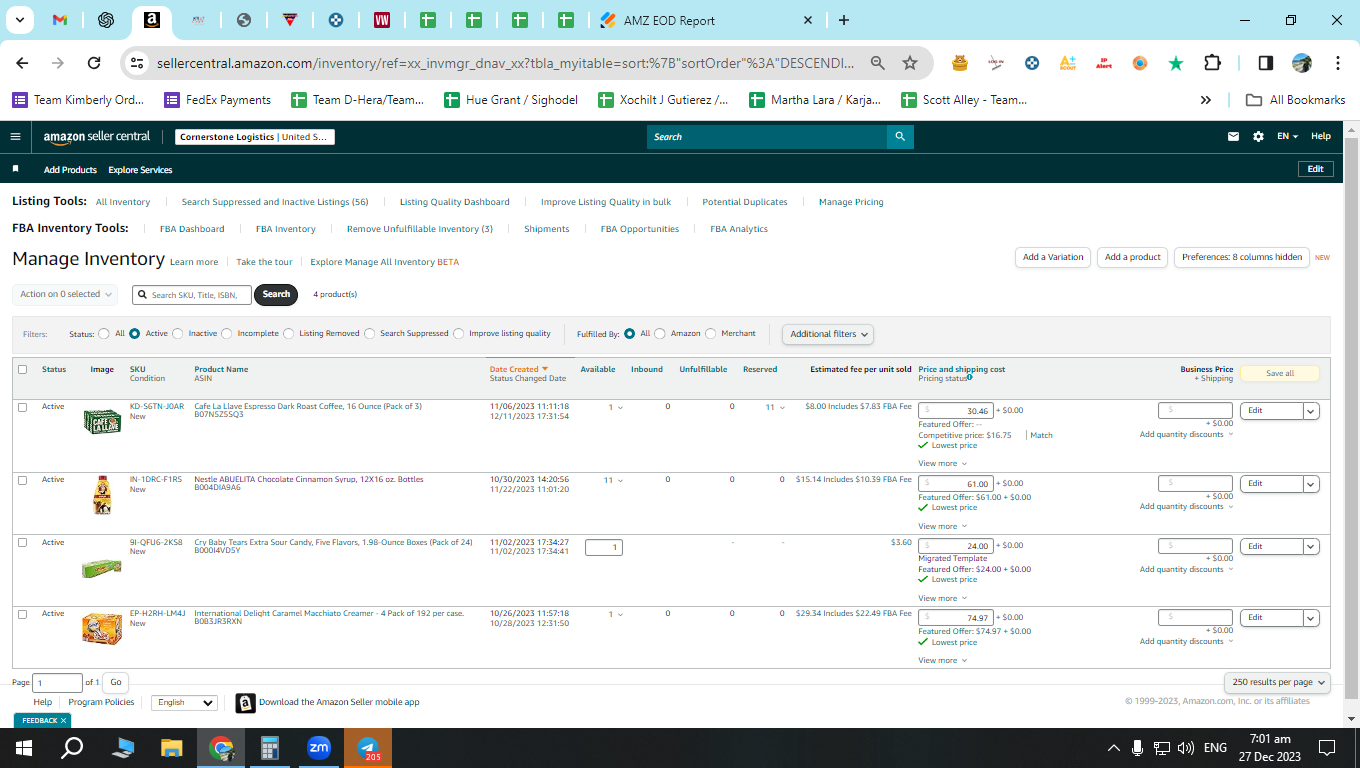The image size is (1360, 768).
Task: Click the Nestle Abuelita syrup thumbnail
Action: click(101, 495)
